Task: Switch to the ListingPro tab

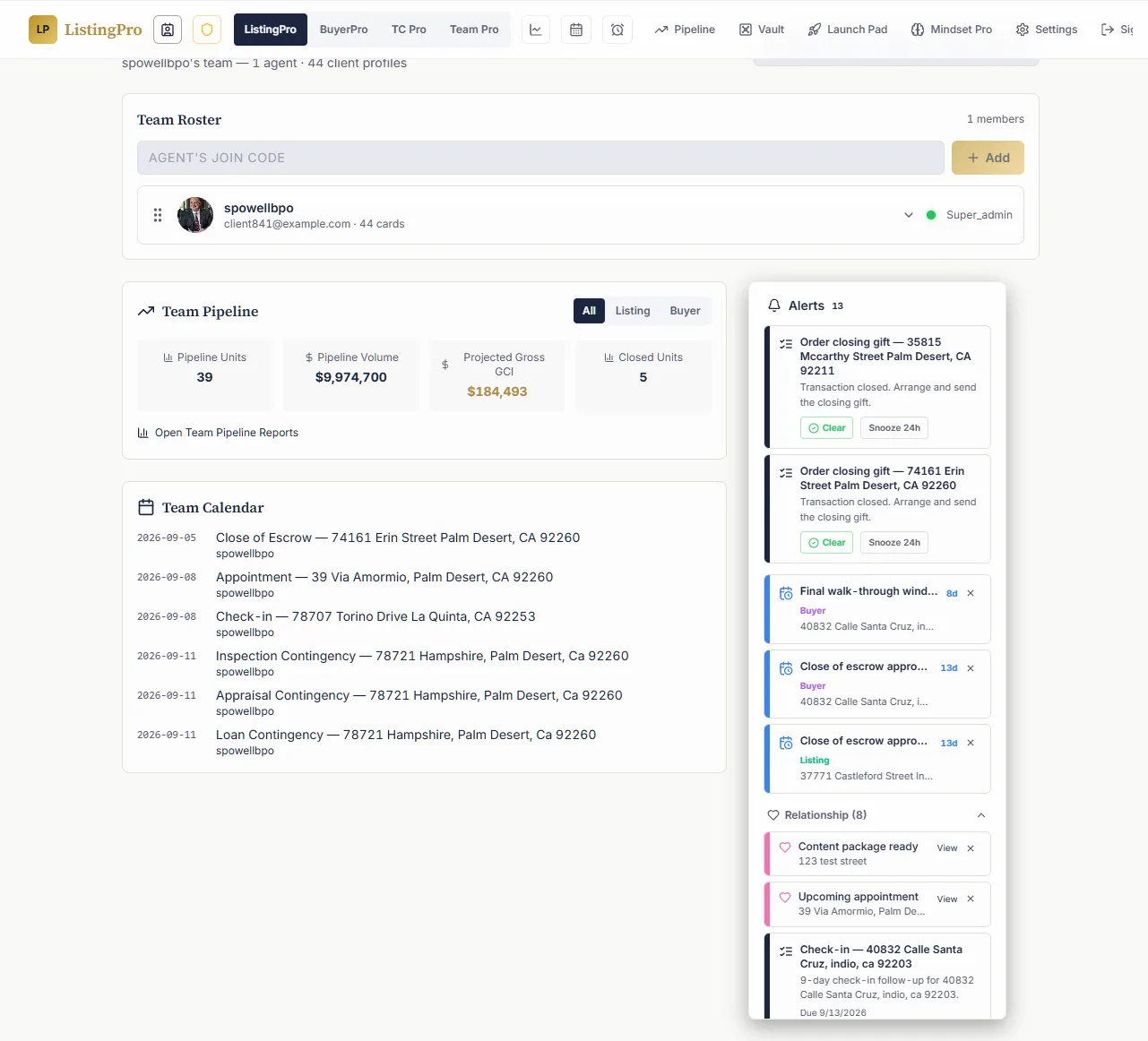Action: click(x=271, y=30)
